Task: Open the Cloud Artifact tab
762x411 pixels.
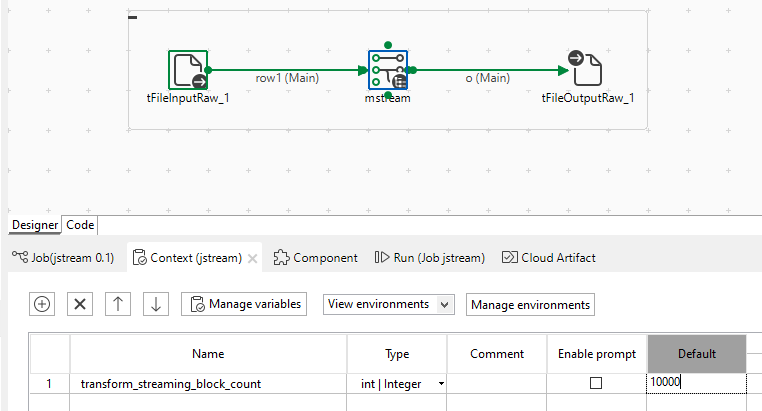Action: coord(549,258)
